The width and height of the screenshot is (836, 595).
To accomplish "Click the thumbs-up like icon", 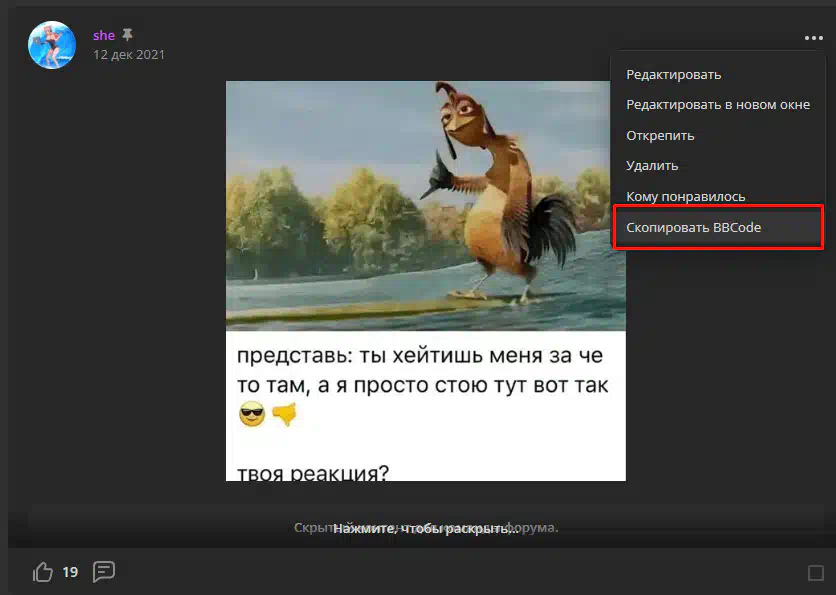I will 43,572.
